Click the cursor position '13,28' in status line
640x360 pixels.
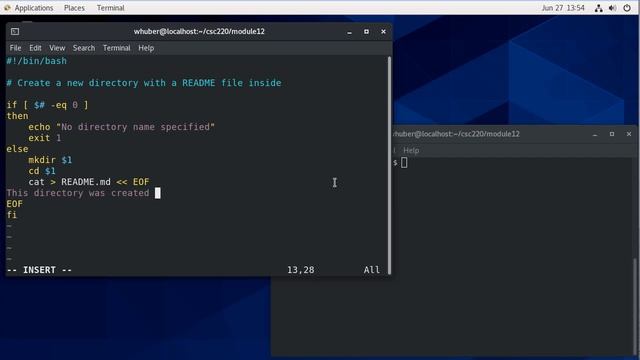pyautogui.click(x=301, y=270)
